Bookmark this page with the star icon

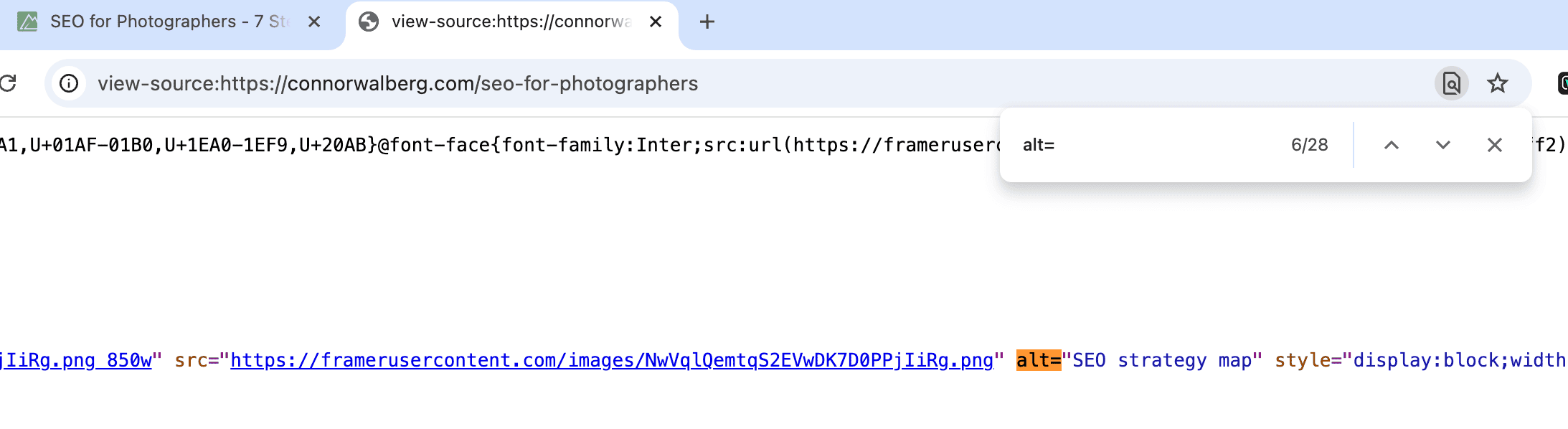click(1498, 83)
